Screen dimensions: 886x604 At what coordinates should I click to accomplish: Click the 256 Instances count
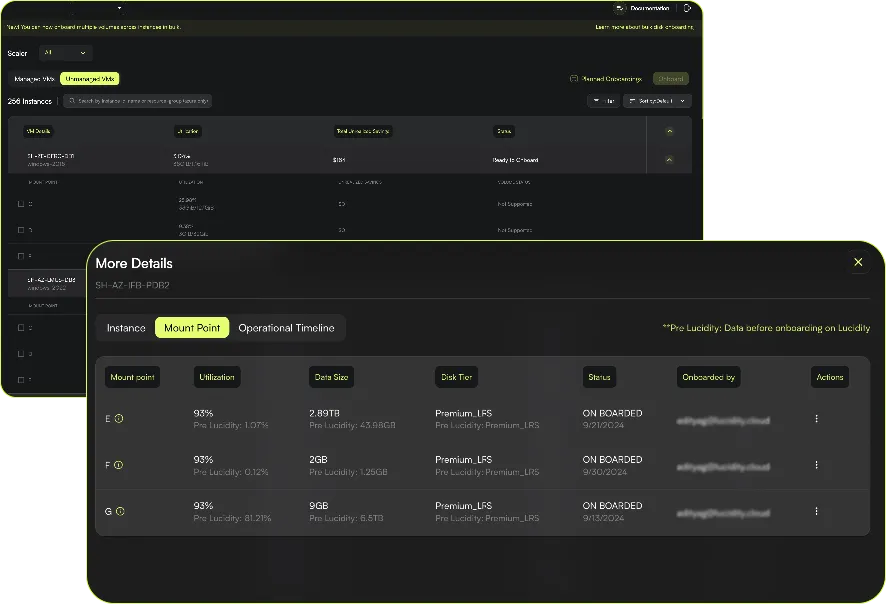[29, 101]
